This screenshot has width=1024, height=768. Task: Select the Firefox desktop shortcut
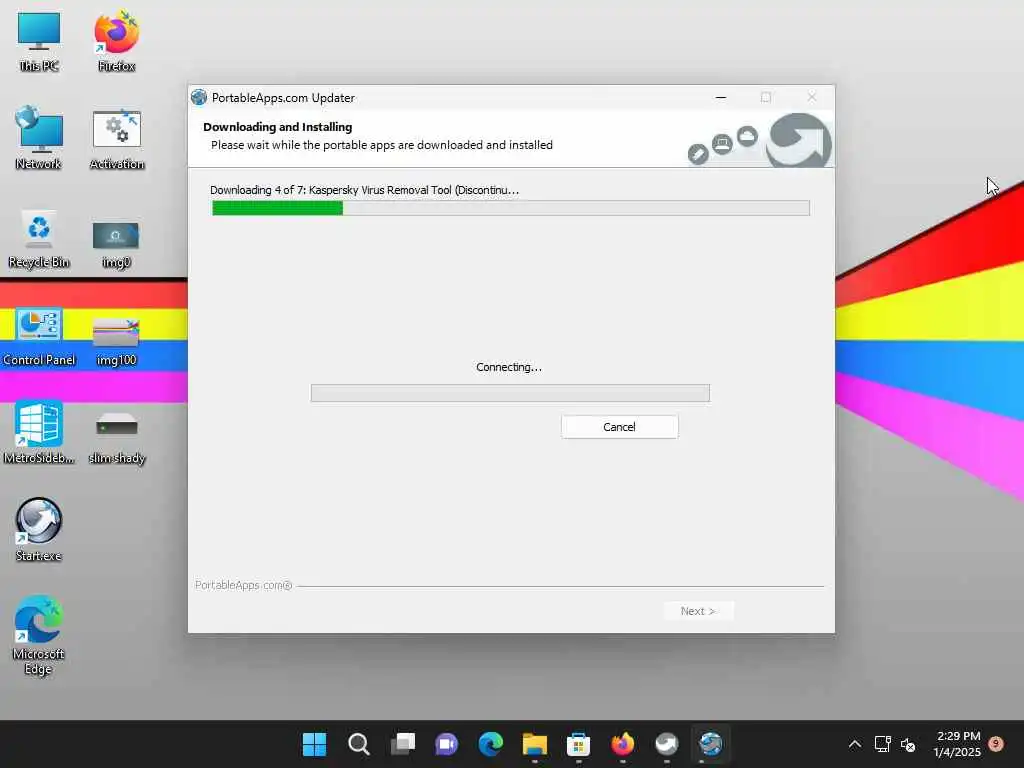click(x=116, y=41)
